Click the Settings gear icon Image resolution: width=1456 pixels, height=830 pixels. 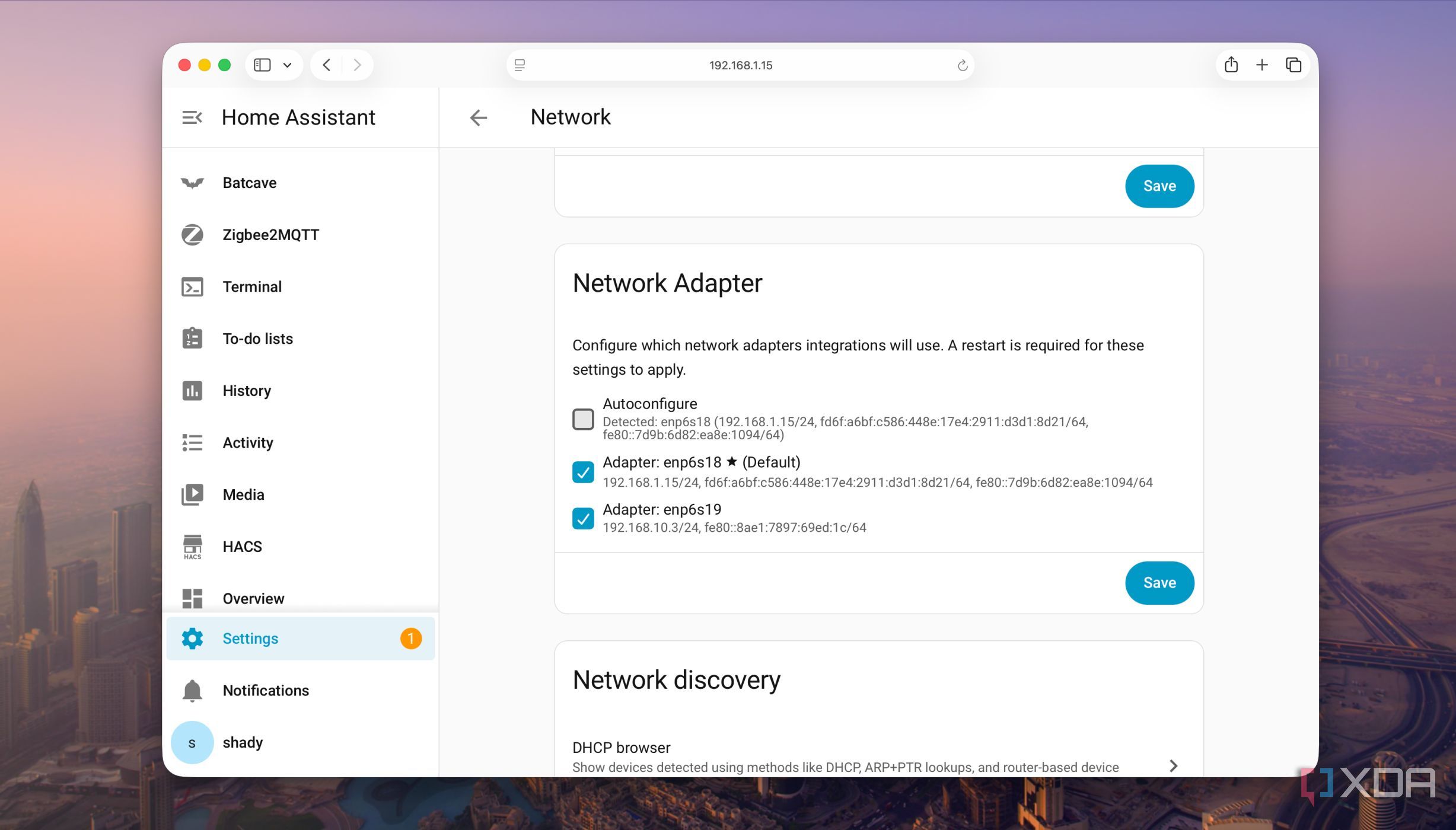[192, 639]
